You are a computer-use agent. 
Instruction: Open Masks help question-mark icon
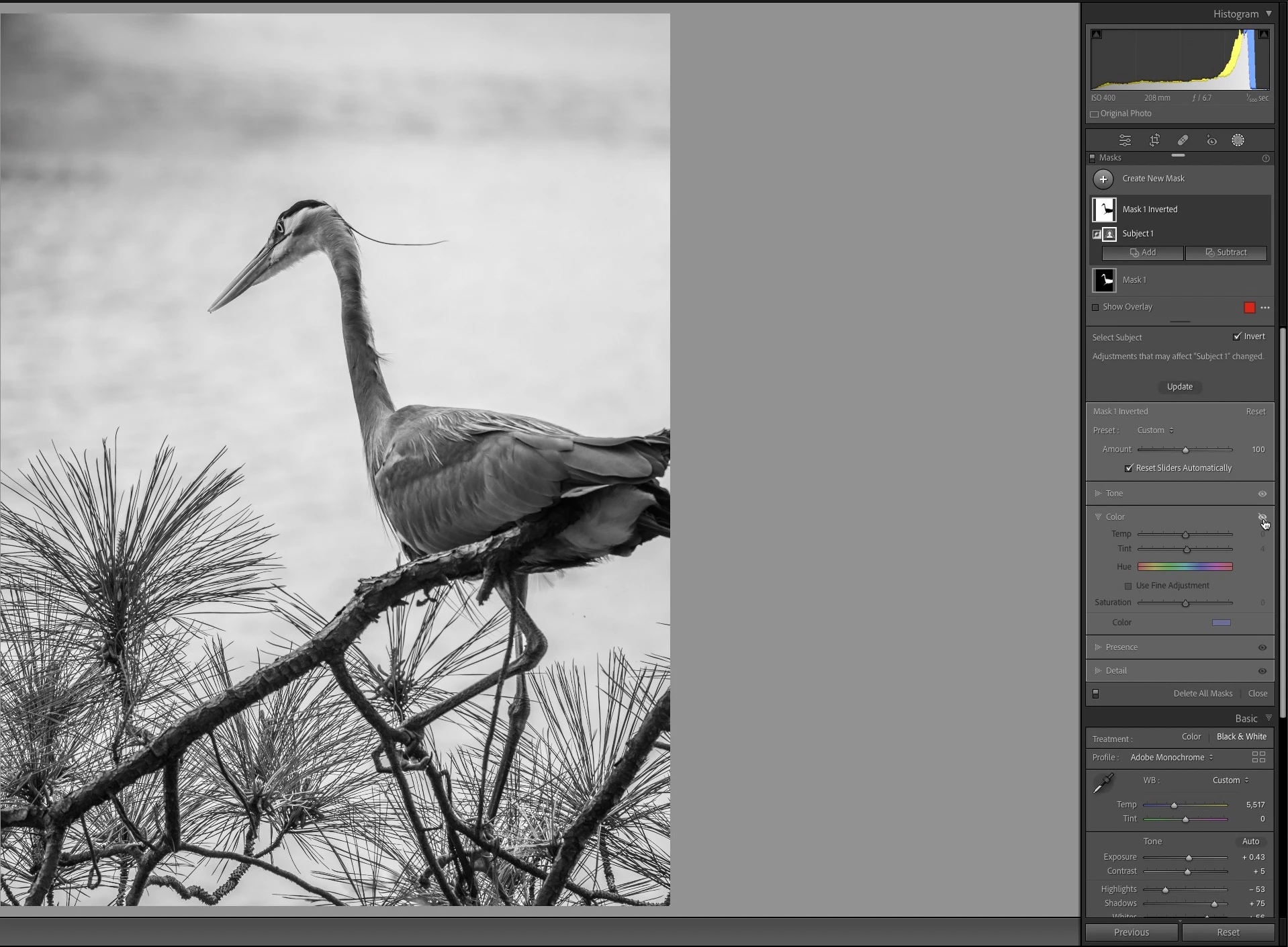pos(1266,159)
